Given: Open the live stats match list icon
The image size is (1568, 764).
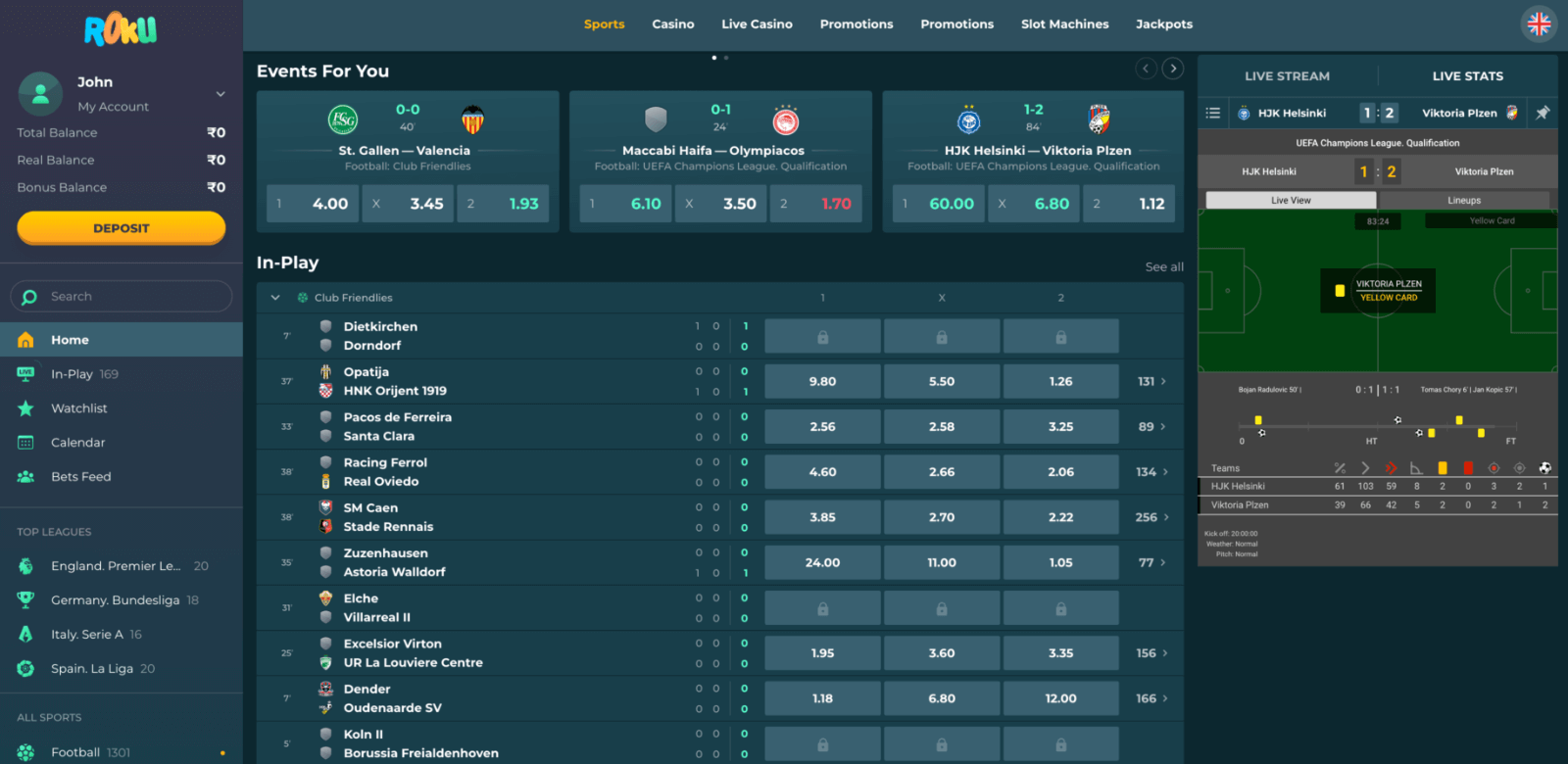Looking at the screenshot, I should (1212, 113).
